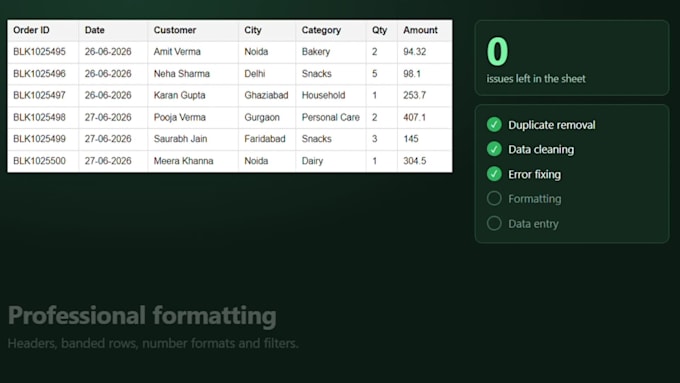
Task: Select order ID BLK1025496
Action: 39,74
